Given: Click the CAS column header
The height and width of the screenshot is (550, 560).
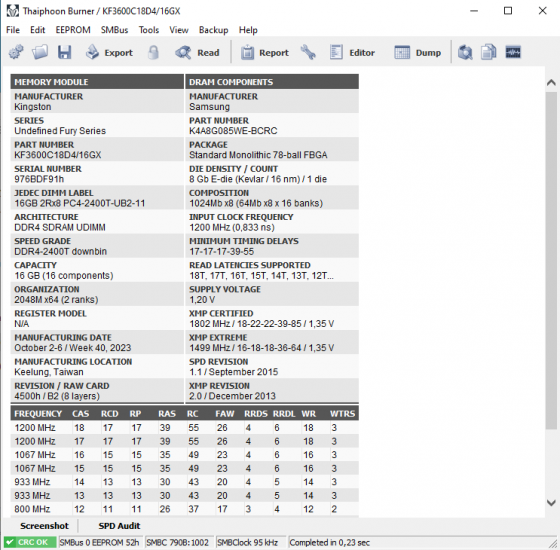Looking at the screenshot, I should click(80, 414).
